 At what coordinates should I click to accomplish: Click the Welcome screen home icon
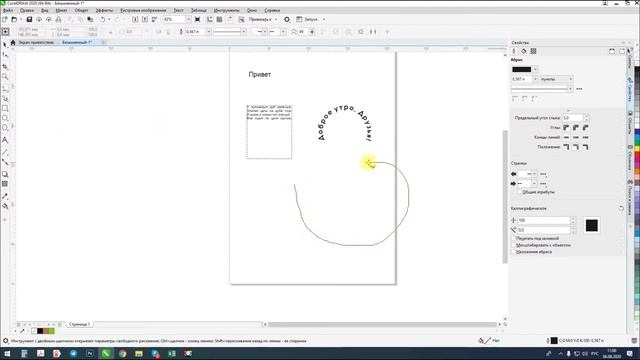coord(13,42)
